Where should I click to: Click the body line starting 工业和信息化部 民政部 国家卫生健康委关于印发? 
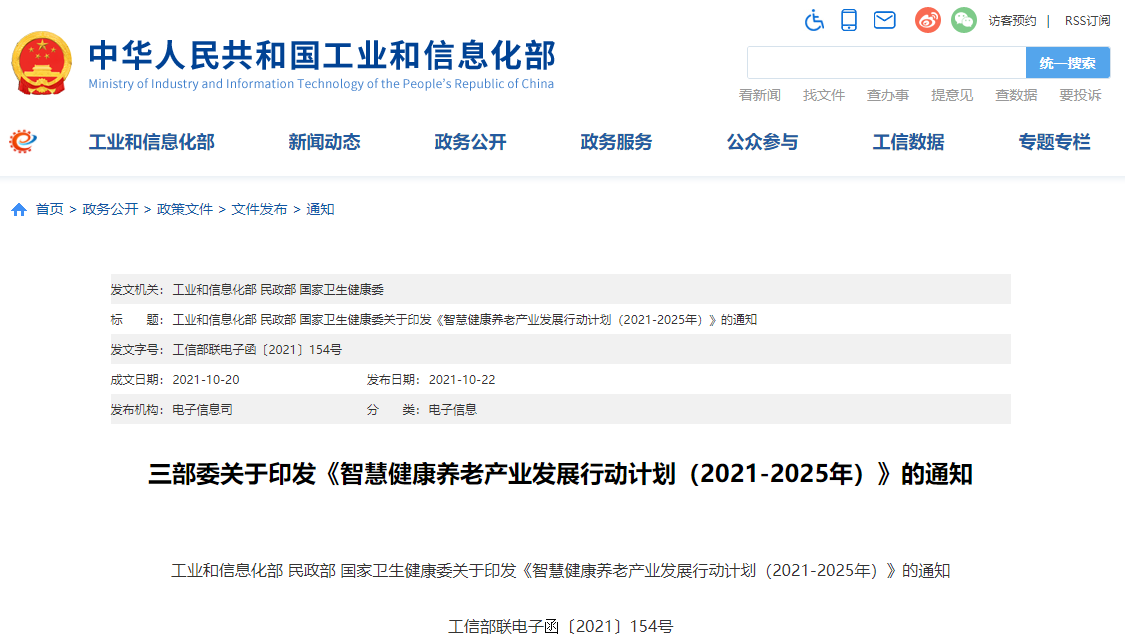[x=560, y=571]
